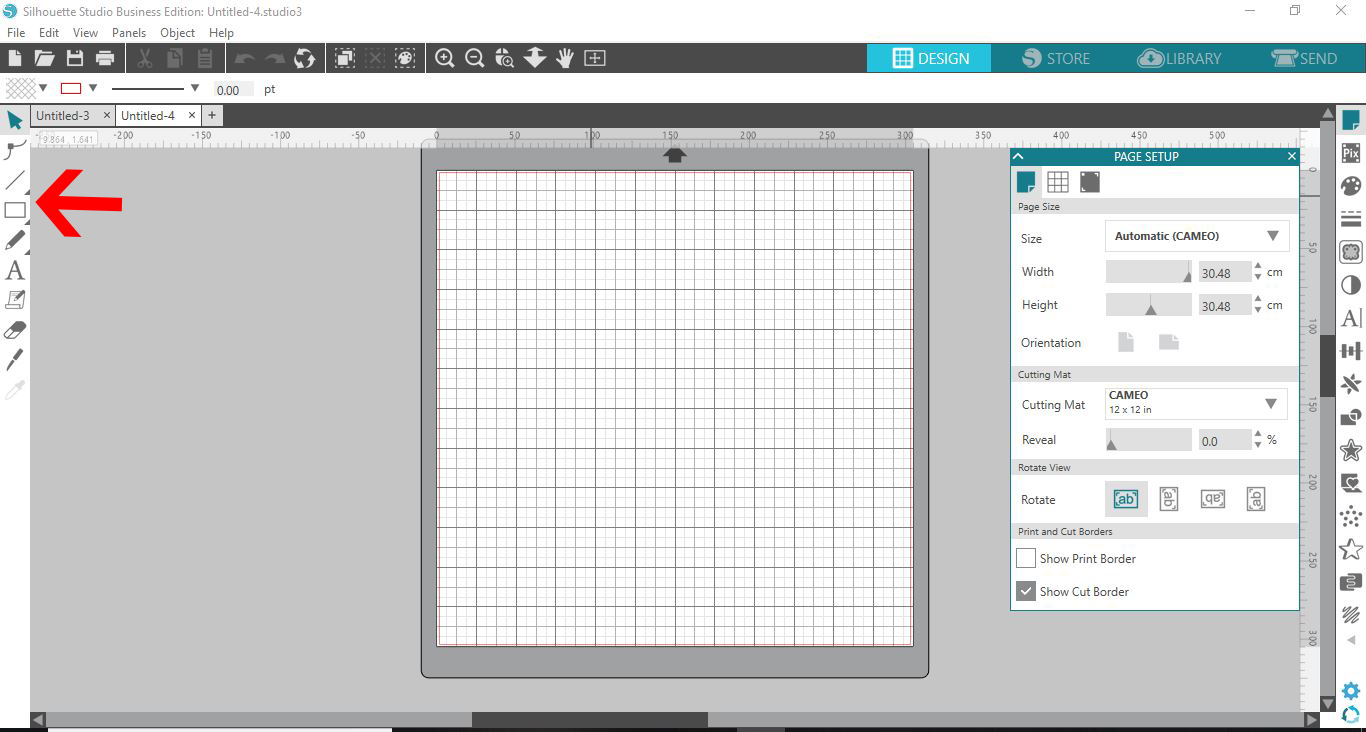This screenshot has width=1366, height=732.
Task: Collapse the Page Setup panel chevron
Action: coord(1018,156)
